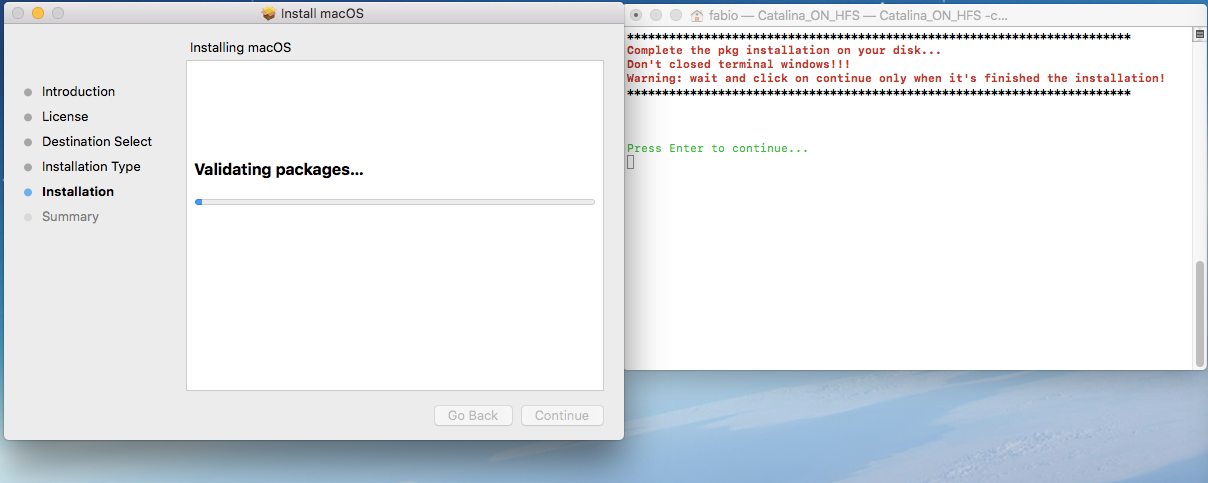This screenshot has width=1208, height=483.
Task: Click the "Warning: wait and click on continue" line
Action: coord(896,78)
